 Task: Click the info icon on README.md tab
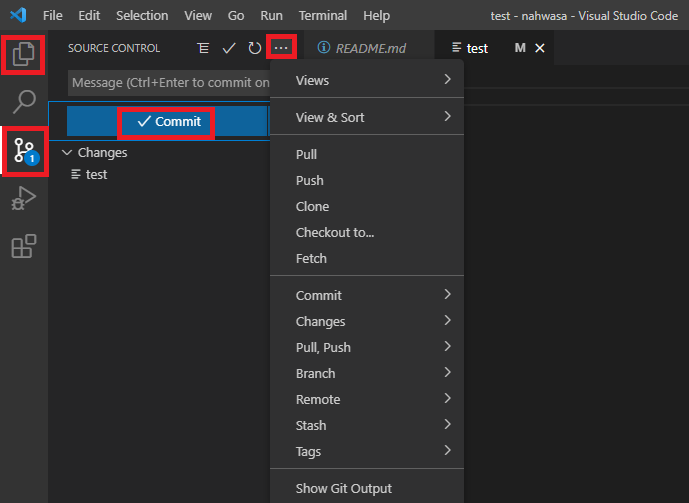tap(324, 47)
